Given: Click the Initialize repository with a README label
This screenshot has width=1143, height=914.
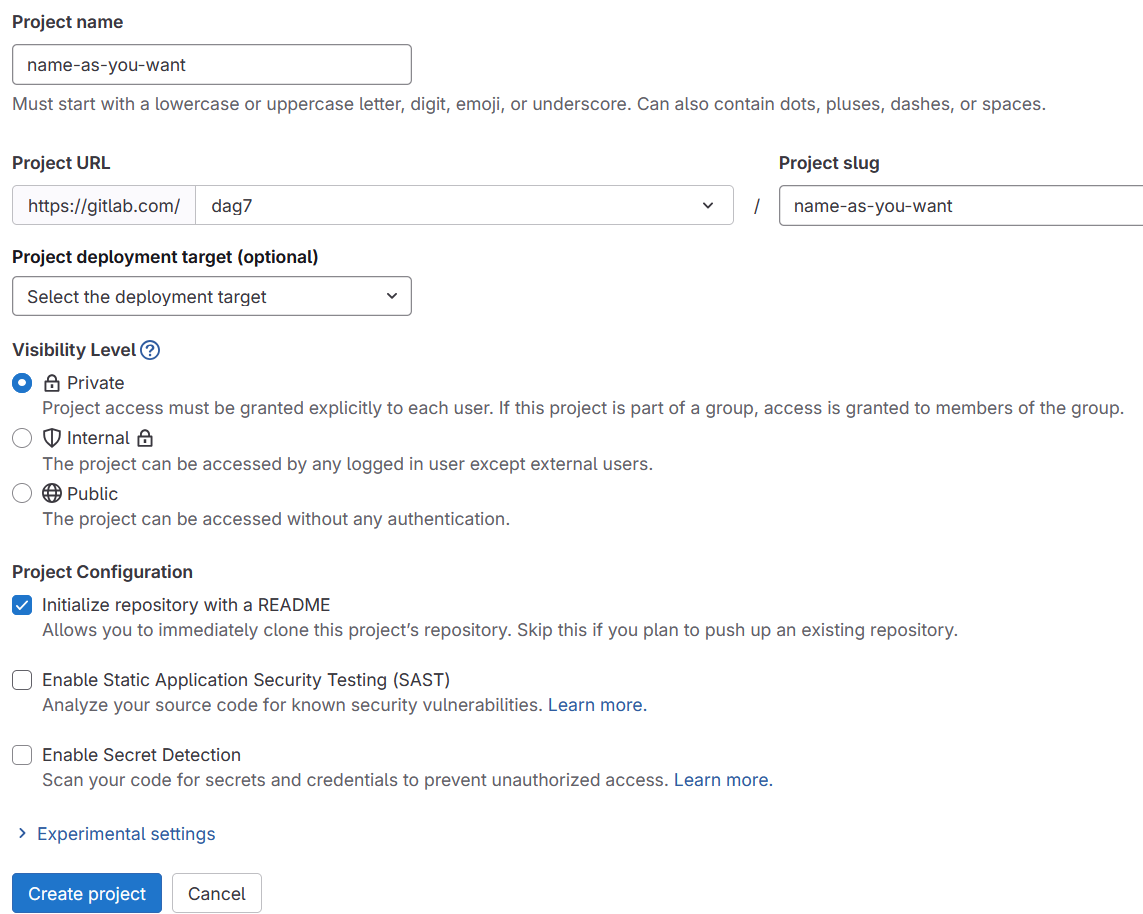Looking at the screenshot, I should [x=186, y=605].
